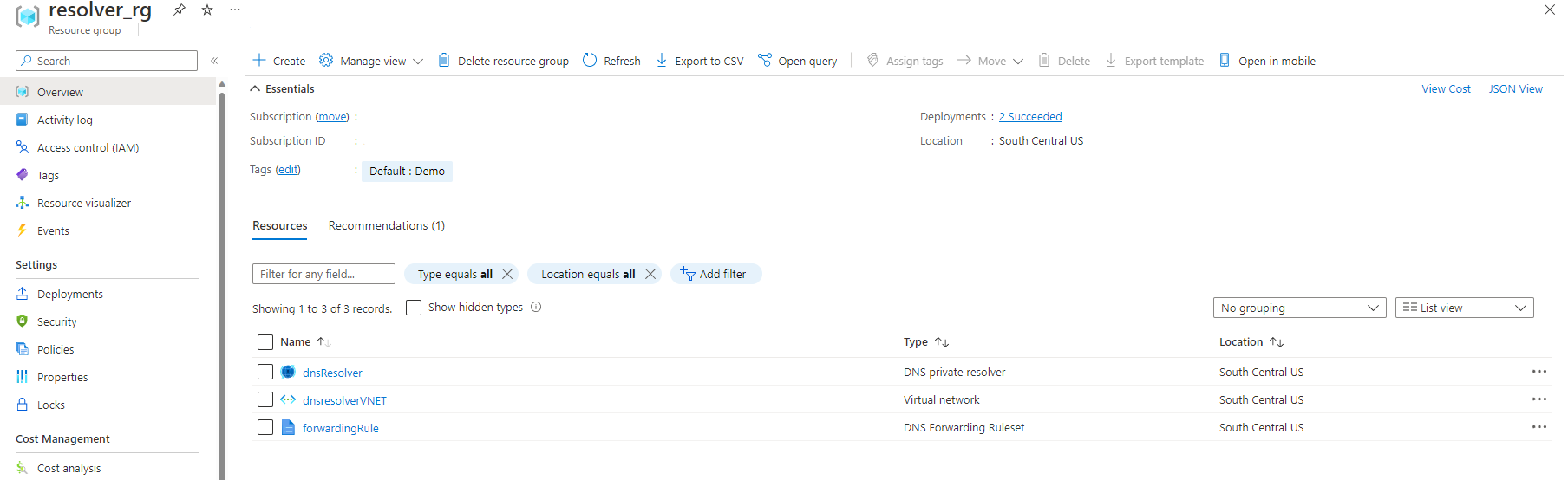Click the Open in mobile icon
The image size is (1568, 480).
[x=1225, y=60]
